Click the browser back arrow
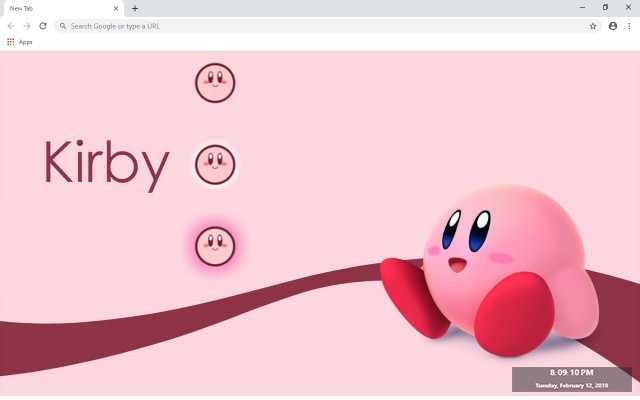This screenshot has width=640, height=400. [11, 26]
